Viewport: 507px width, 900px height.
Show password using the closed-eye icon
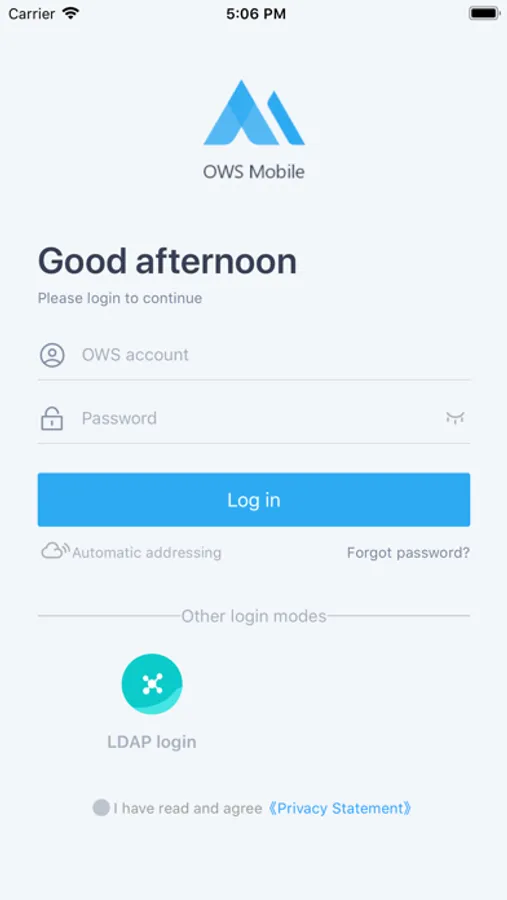455,418
